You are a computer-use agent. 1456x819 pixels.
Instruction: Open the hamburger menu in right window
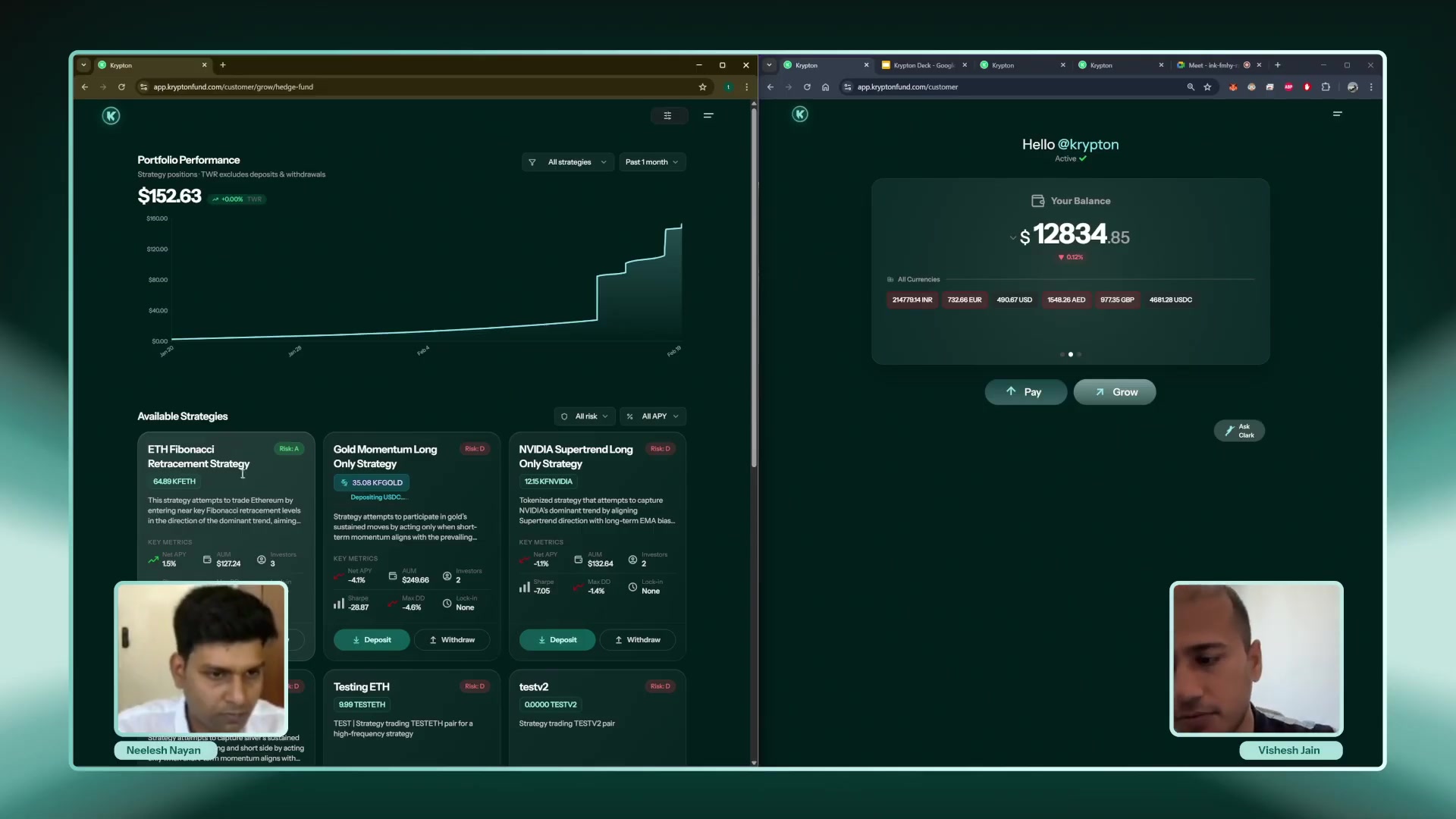(x=1337, y=114)
